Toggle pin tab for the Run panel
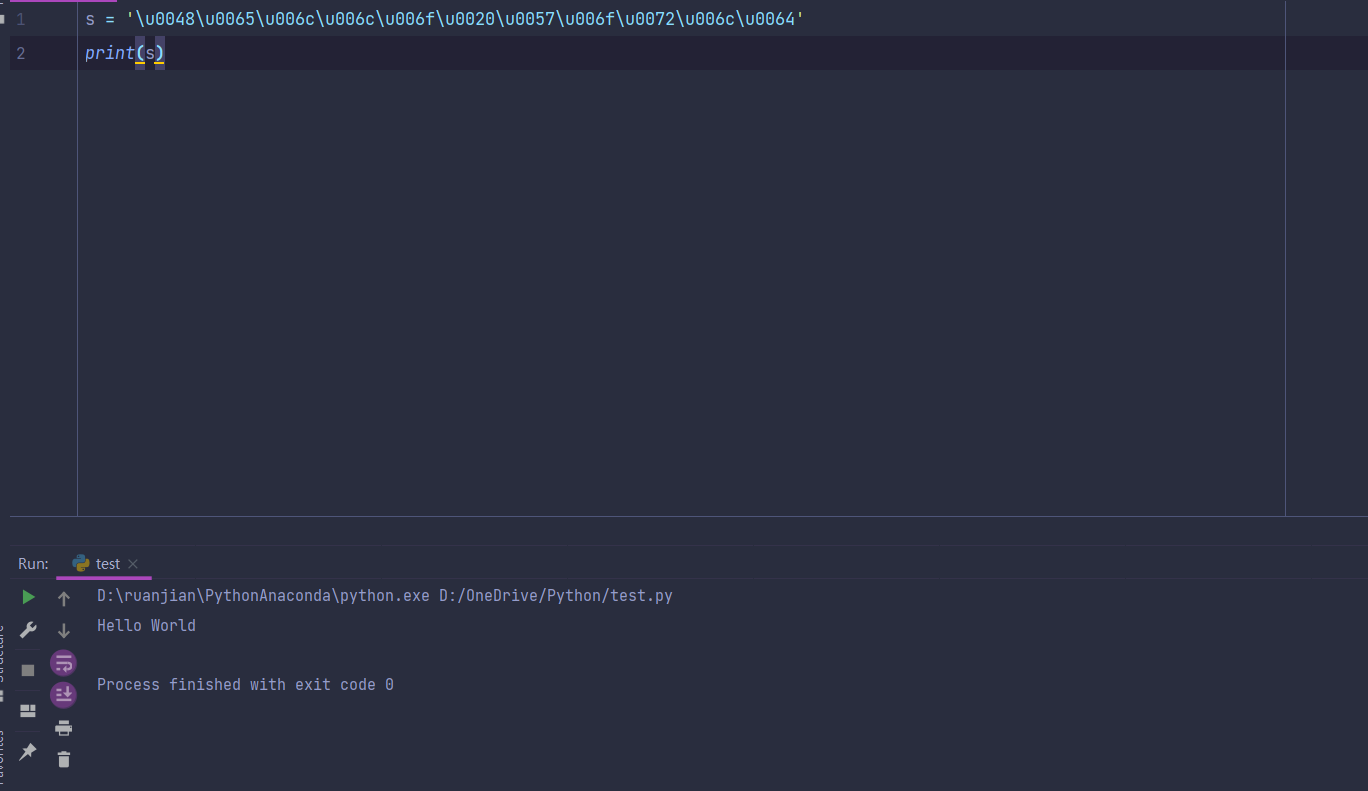The image size is (1368, 791). pos(28,751)
